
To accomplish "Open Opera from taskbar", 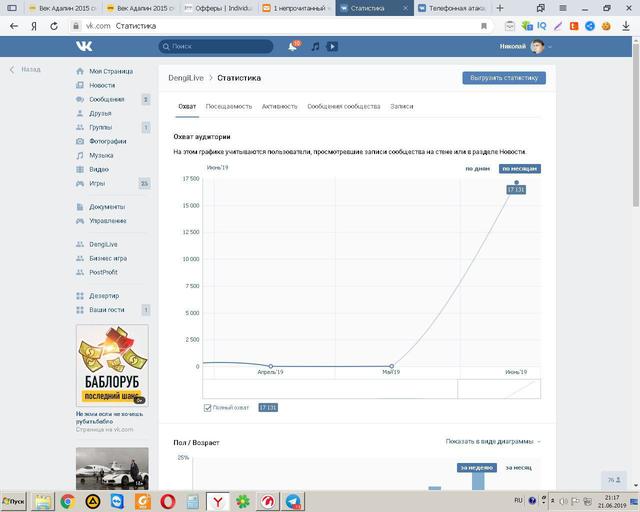I will (x=168, y=502).
